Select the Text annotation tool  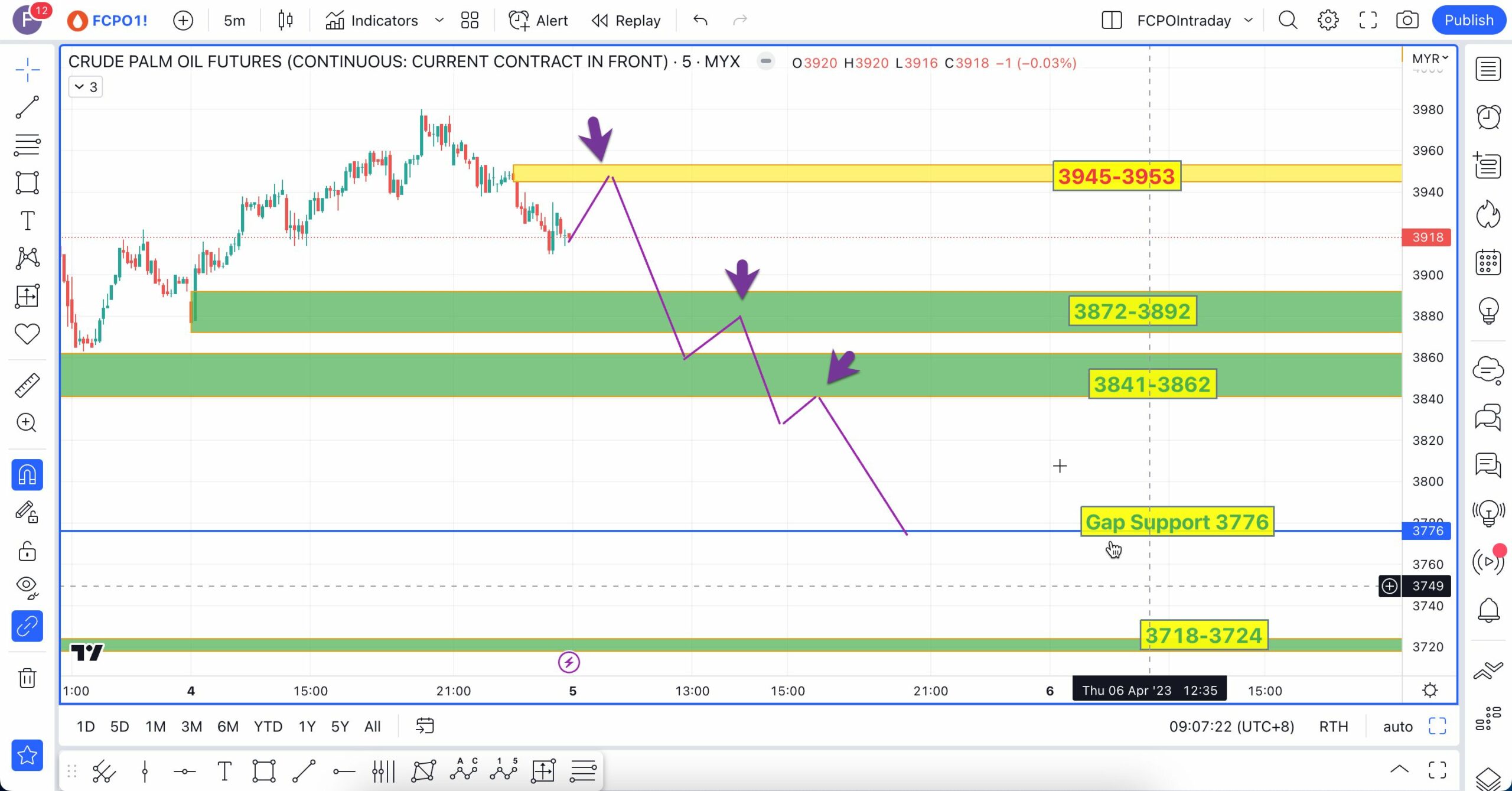pyautogui.click(x=27, y=221)
